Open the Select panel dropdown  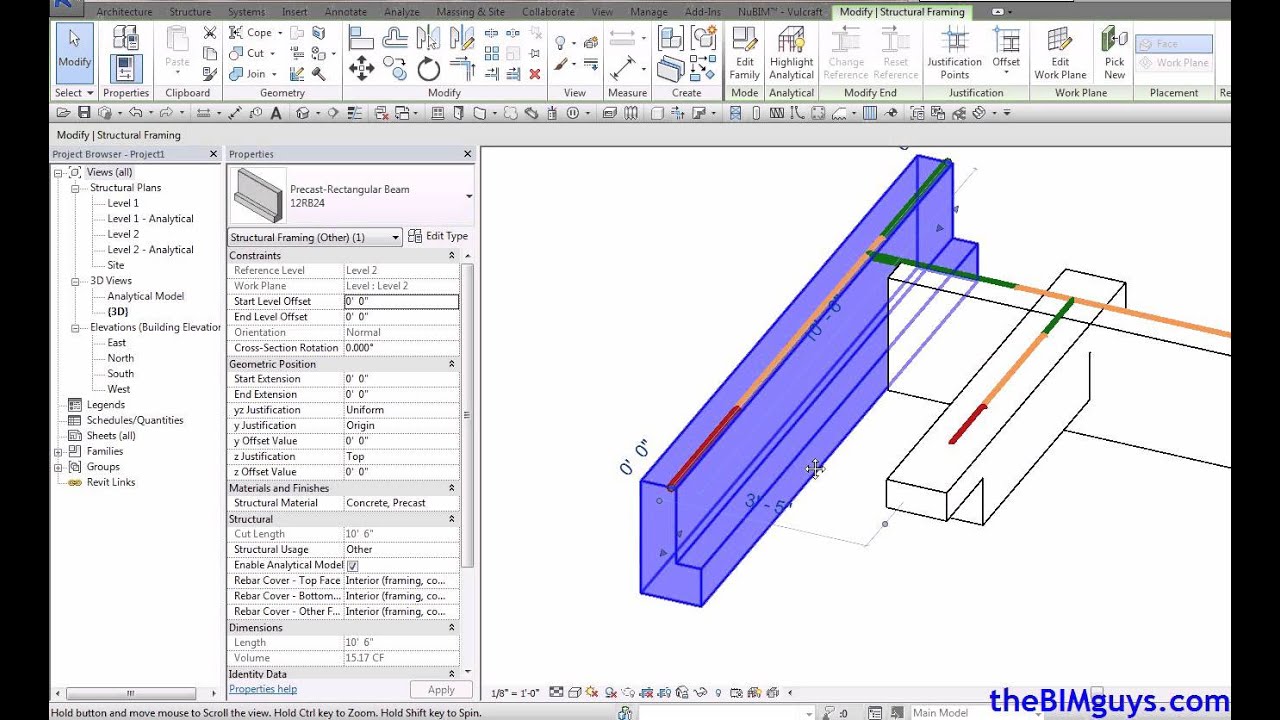point(74,93)
